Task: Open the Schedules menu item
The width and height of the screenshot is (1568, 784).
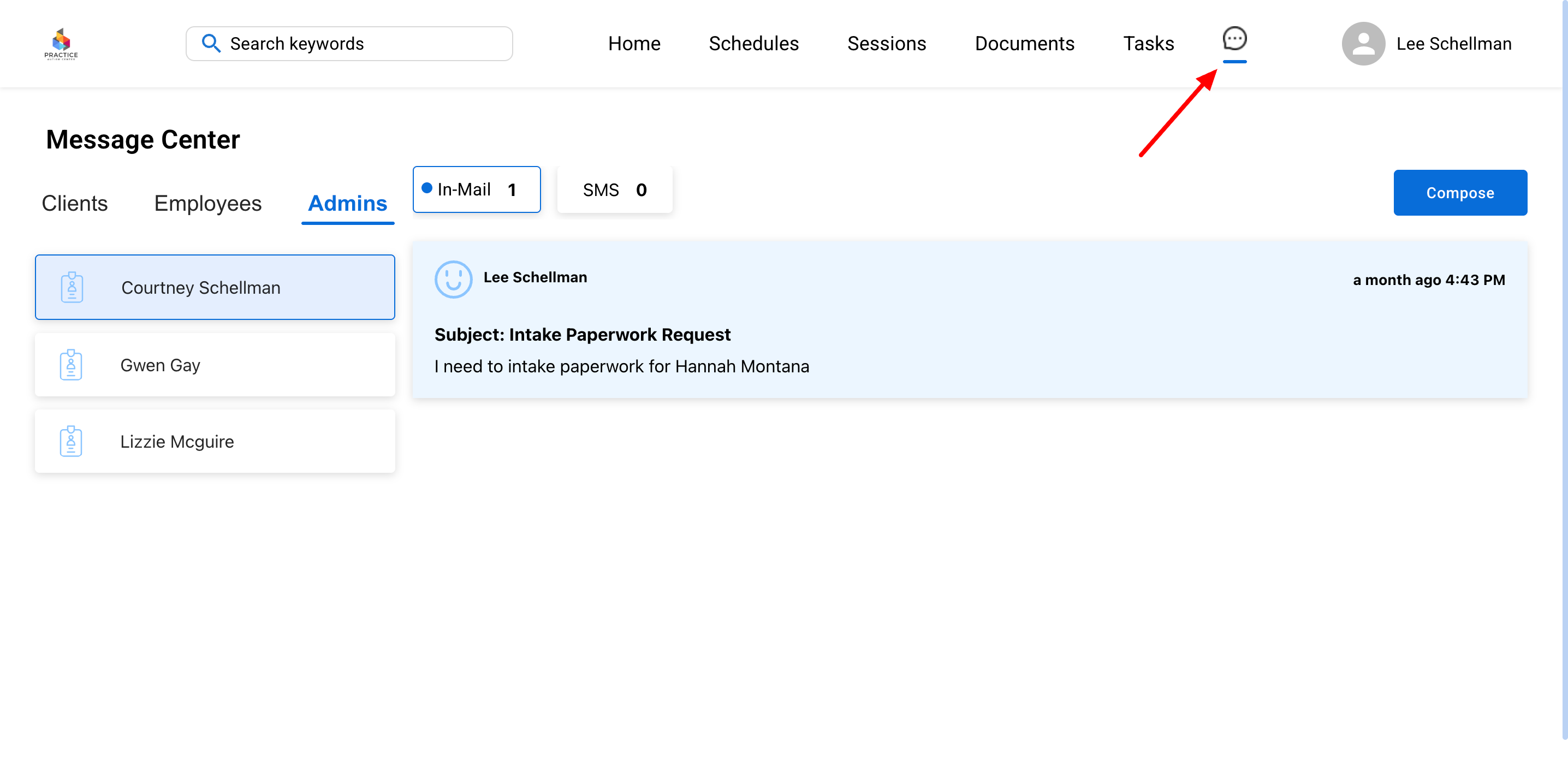Action: tap(753, 44)
